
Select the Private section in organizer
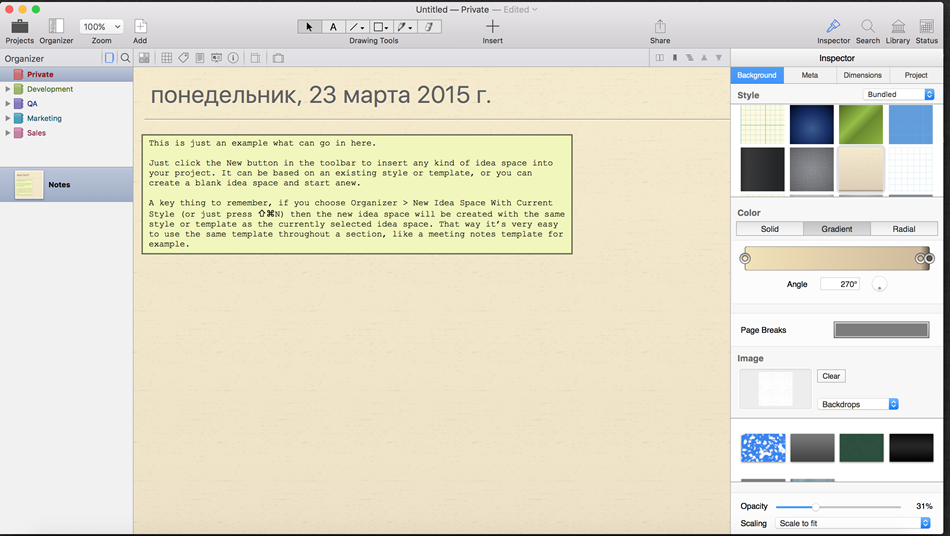coord(67,74)
